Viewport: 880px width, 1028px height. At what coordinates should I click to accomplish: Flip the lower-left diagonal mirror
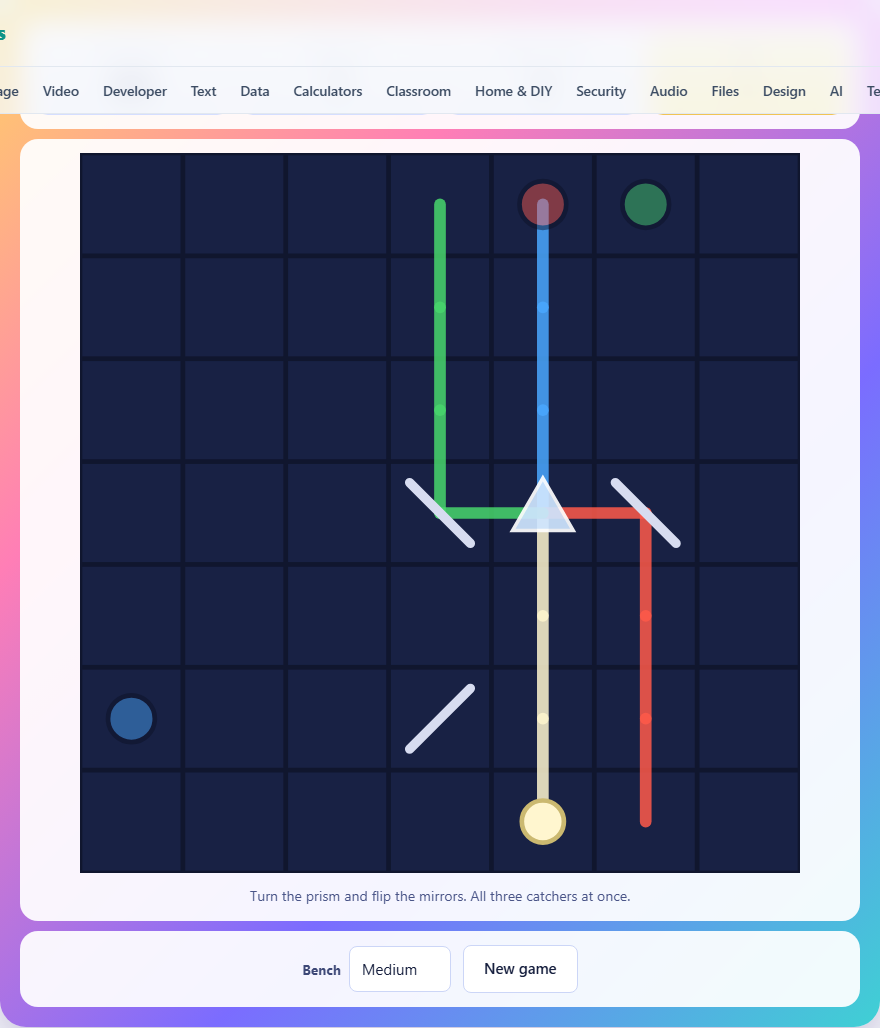[440, 719]
